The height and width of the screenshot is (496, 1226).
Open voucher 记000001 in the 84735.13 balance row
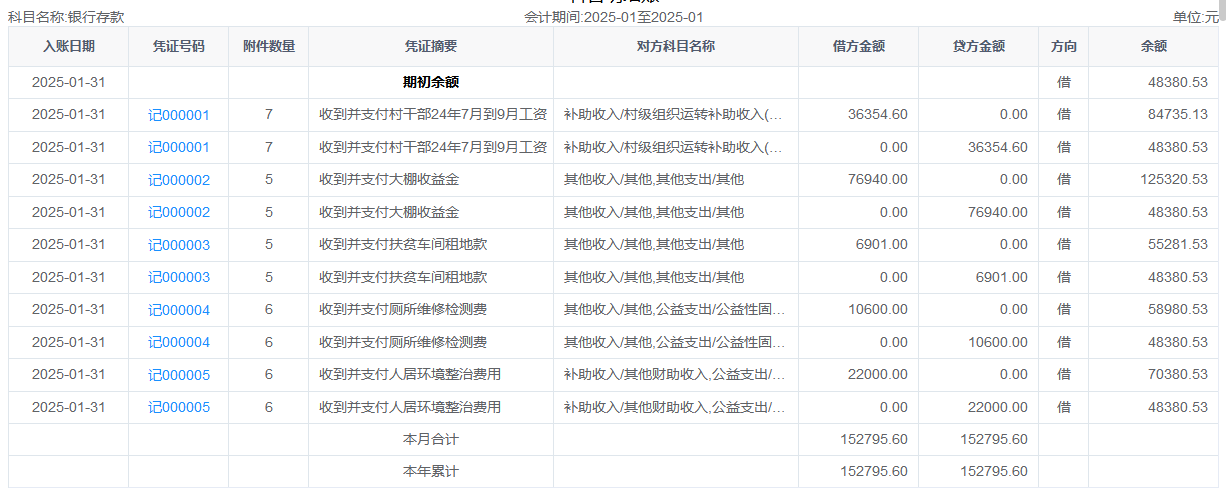click(179, 115)
